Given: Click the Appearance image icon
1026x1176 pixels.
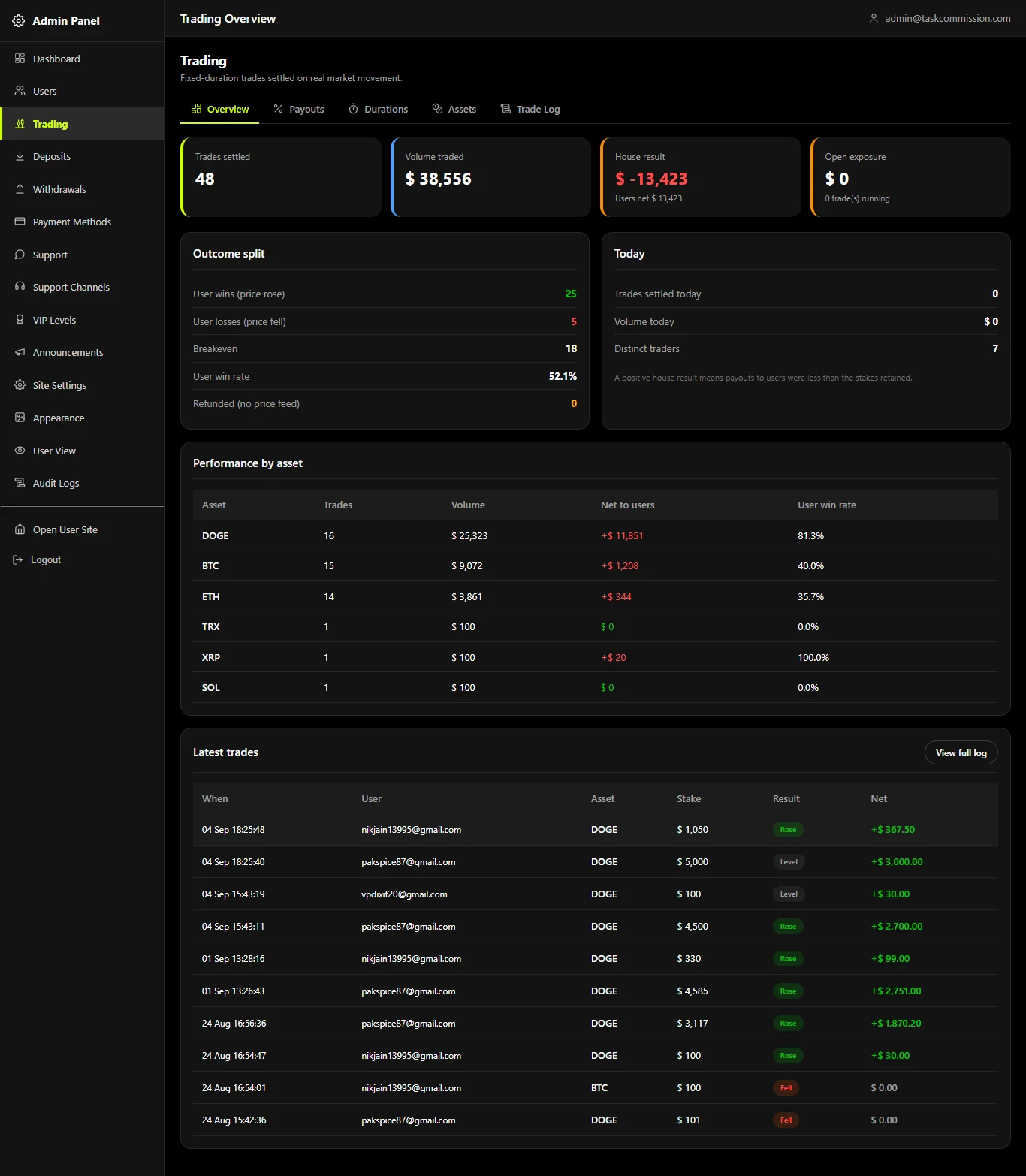Looking at the screenshot, I should [x=20, y=418].
